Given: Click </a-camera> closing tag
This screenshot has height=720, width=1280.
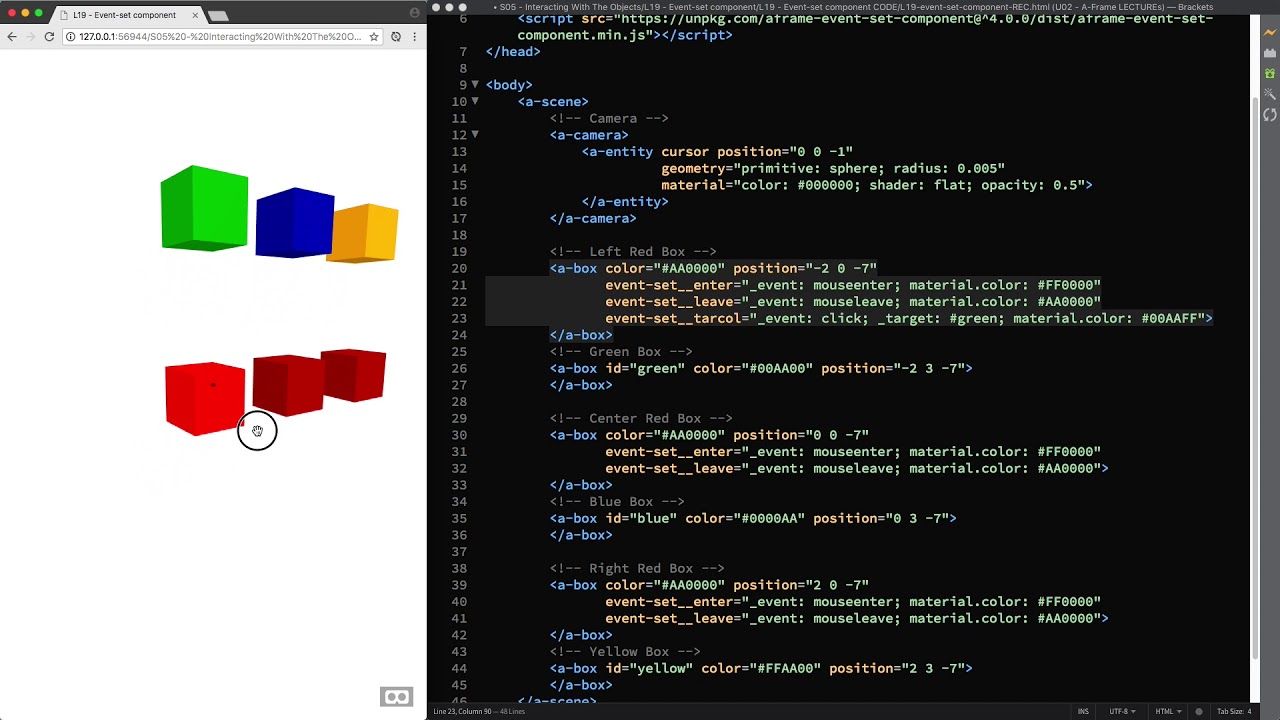Looking at the screenshot, I should pyautogui.click(x=592, y=218).
